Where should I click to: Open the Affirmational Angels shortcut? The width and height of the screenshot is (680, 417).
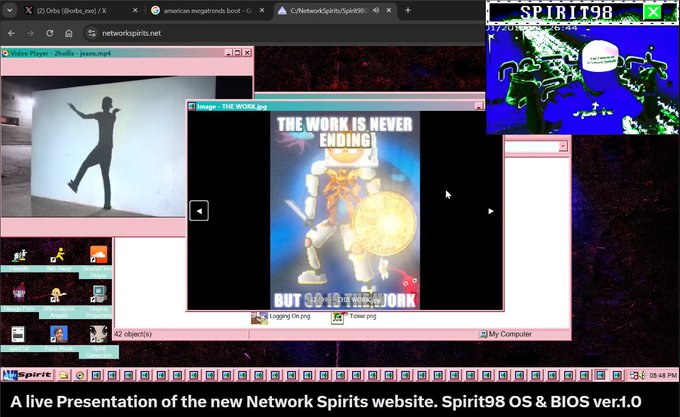click(x=59, y=295)
